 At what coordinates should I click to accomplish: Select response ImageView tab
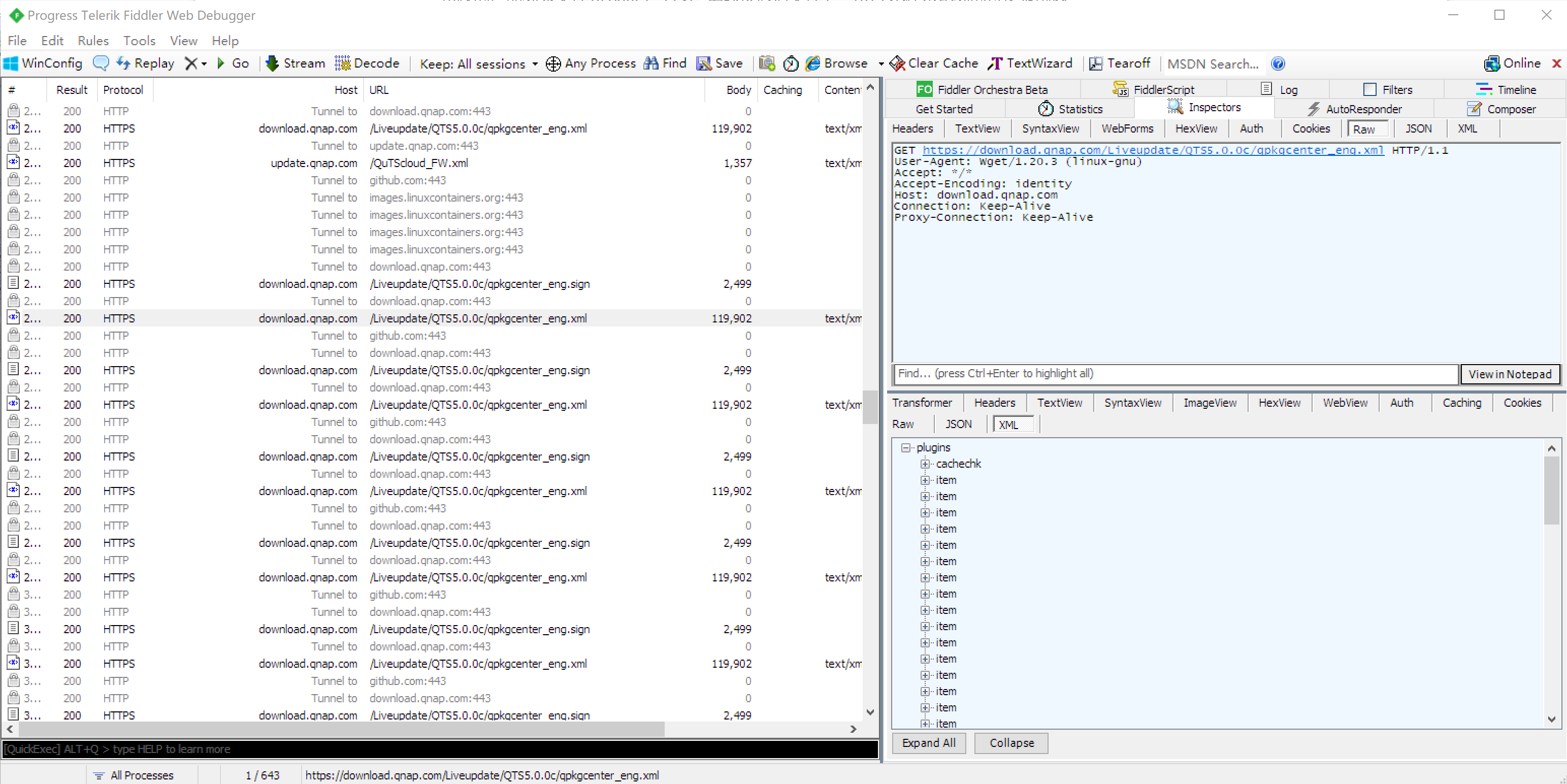1210,403
